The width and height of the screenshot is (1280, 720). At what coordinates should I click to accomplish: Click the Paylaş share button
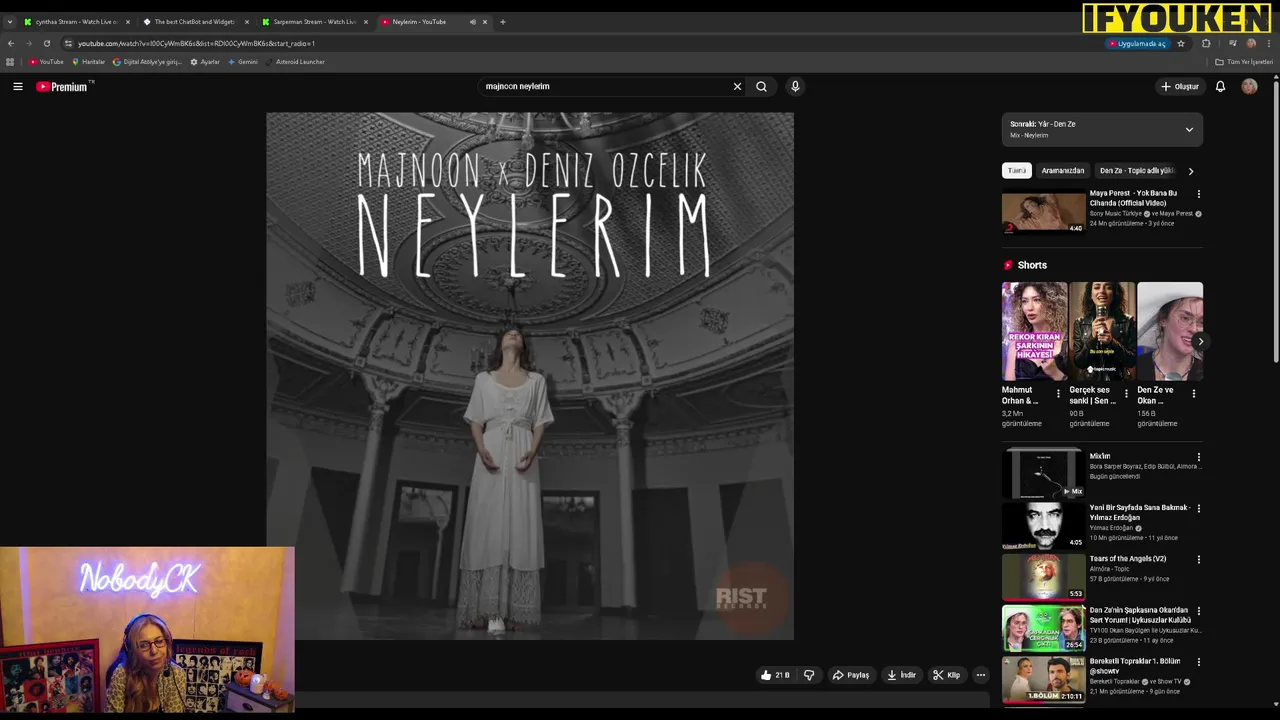[x=851, y=675]
